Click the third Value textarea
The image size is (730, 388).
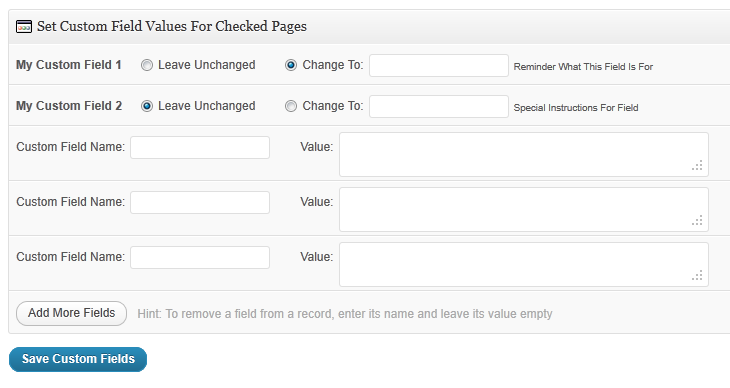pos(524,265)
